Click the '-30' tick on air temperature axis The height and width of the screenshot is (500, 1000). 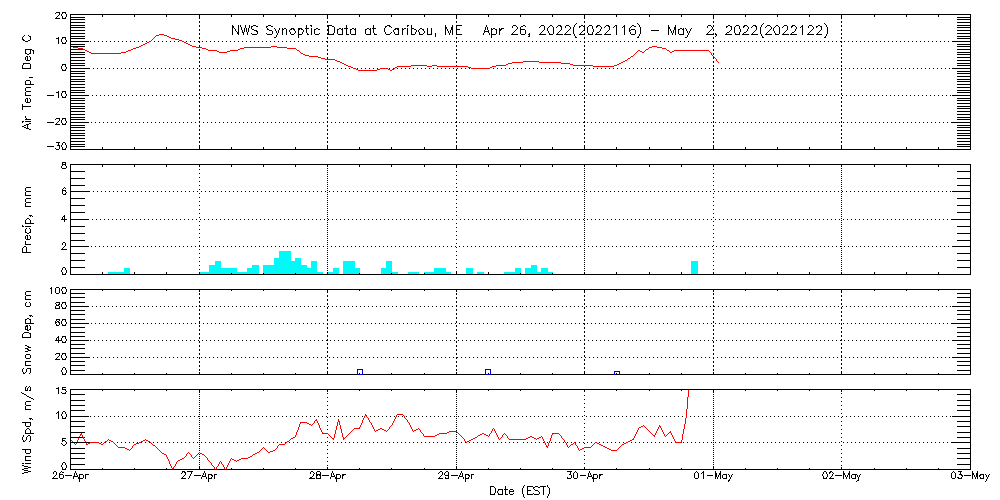(56, 146)
